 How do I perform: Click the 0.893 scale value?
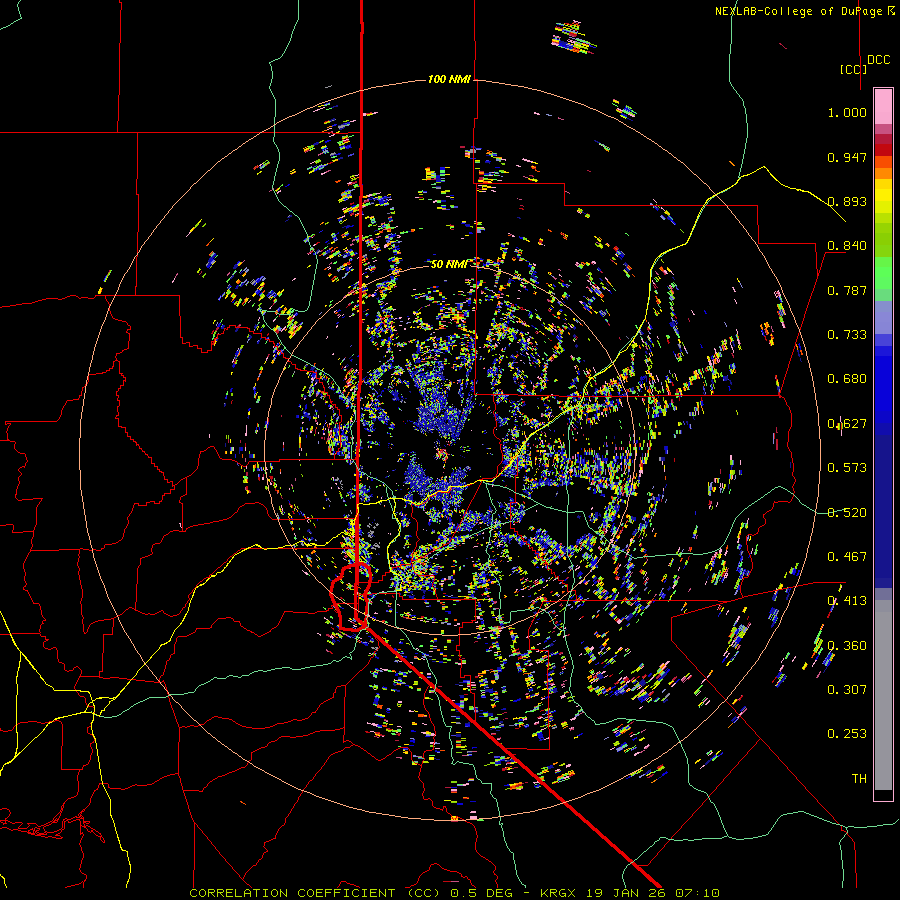[847, 201]
